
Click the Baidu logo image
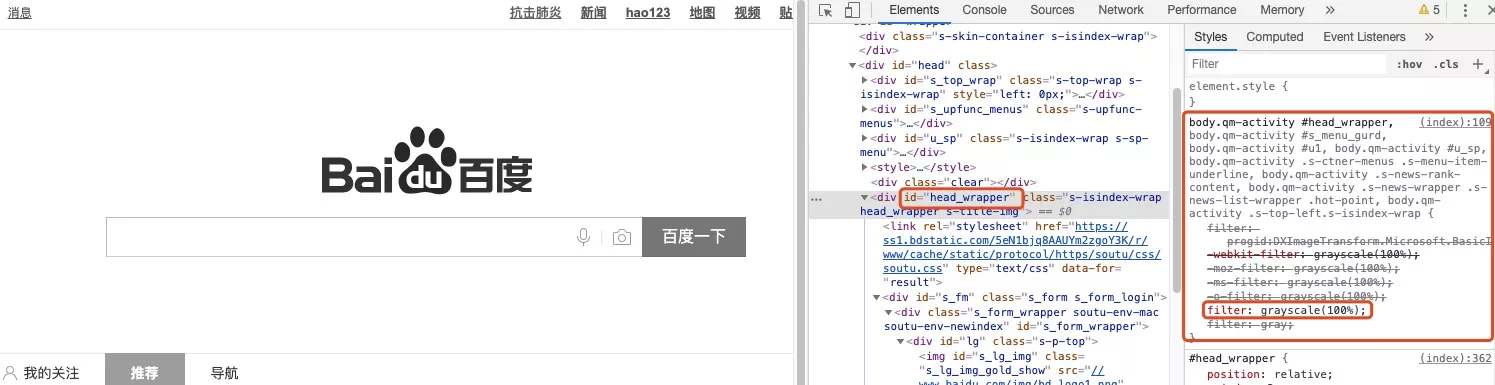427,161
